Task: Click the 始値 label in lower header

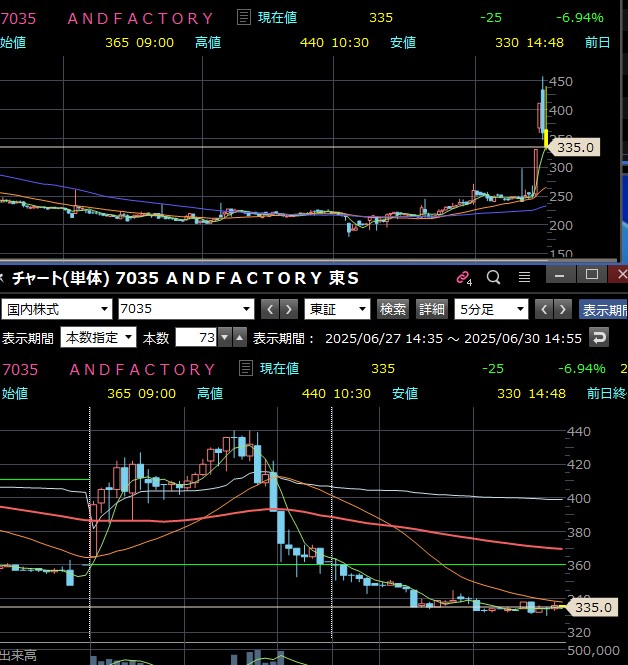Action: point(15,393)
